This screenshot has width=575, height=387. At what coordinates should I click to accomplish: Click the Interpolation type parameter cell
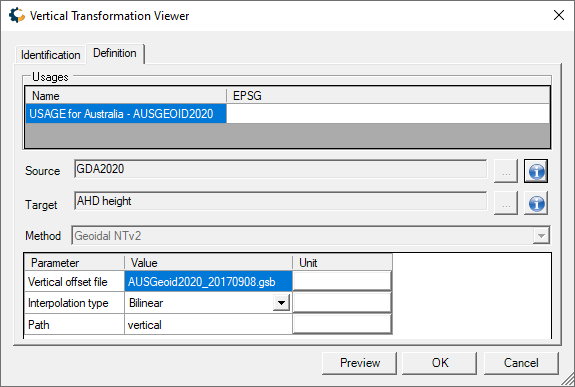tap(74, 303)
